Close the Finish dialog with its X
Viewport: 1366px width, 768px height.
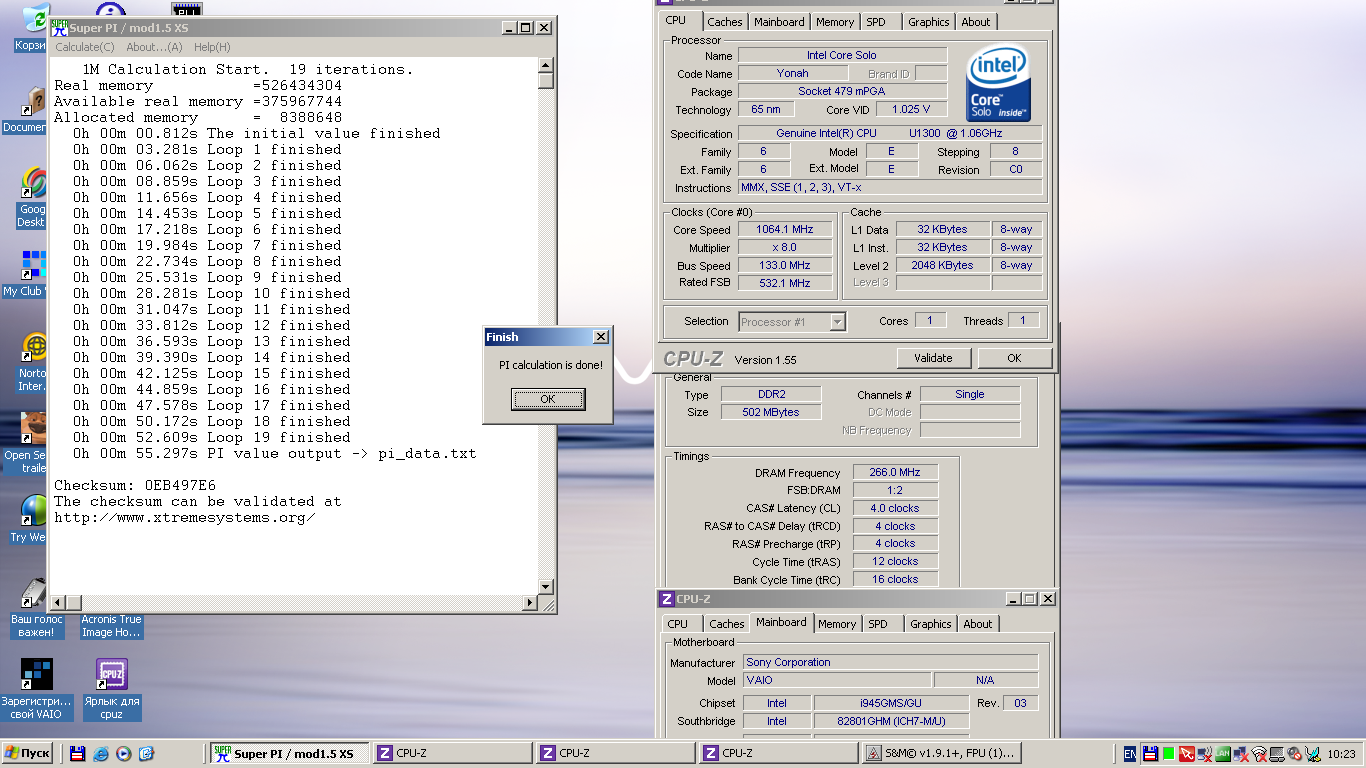click(600, 337)
